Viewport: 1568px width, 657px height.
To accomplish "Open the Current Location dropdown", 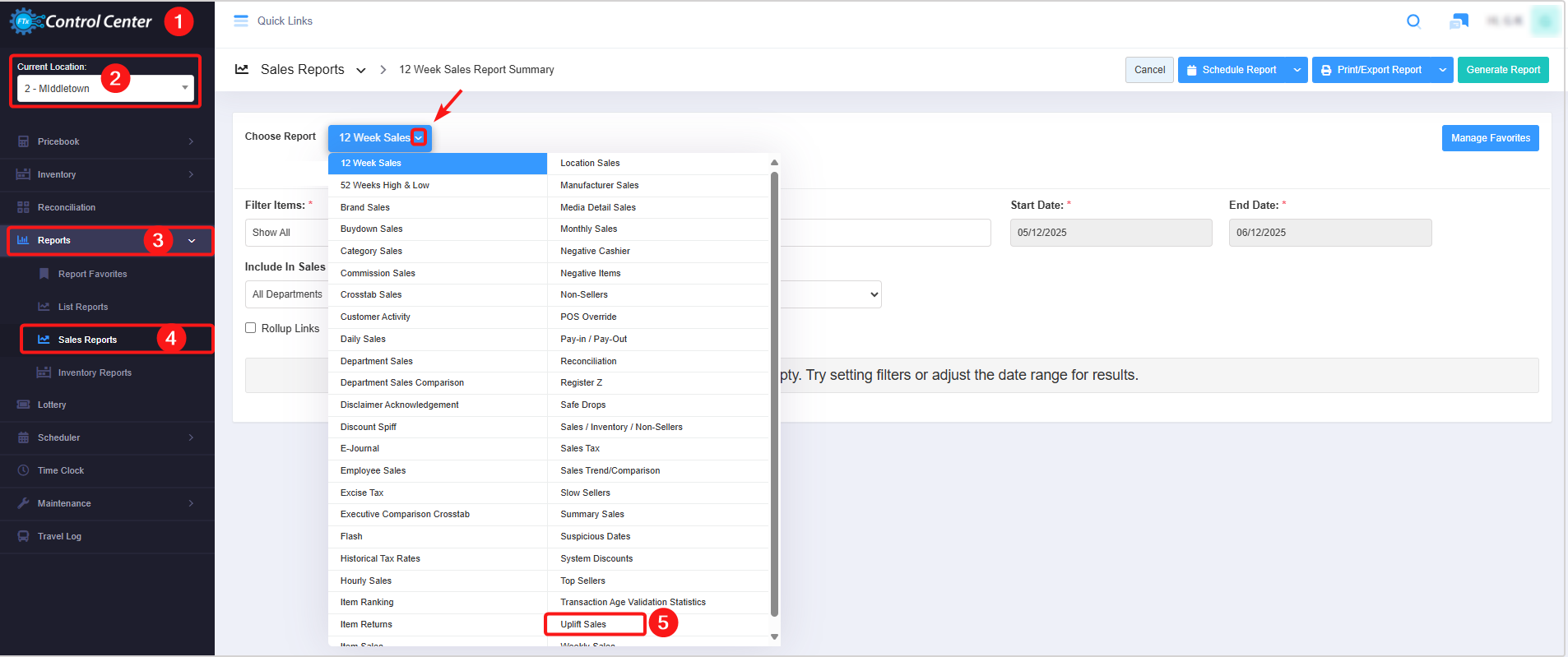I will (105, 88).
